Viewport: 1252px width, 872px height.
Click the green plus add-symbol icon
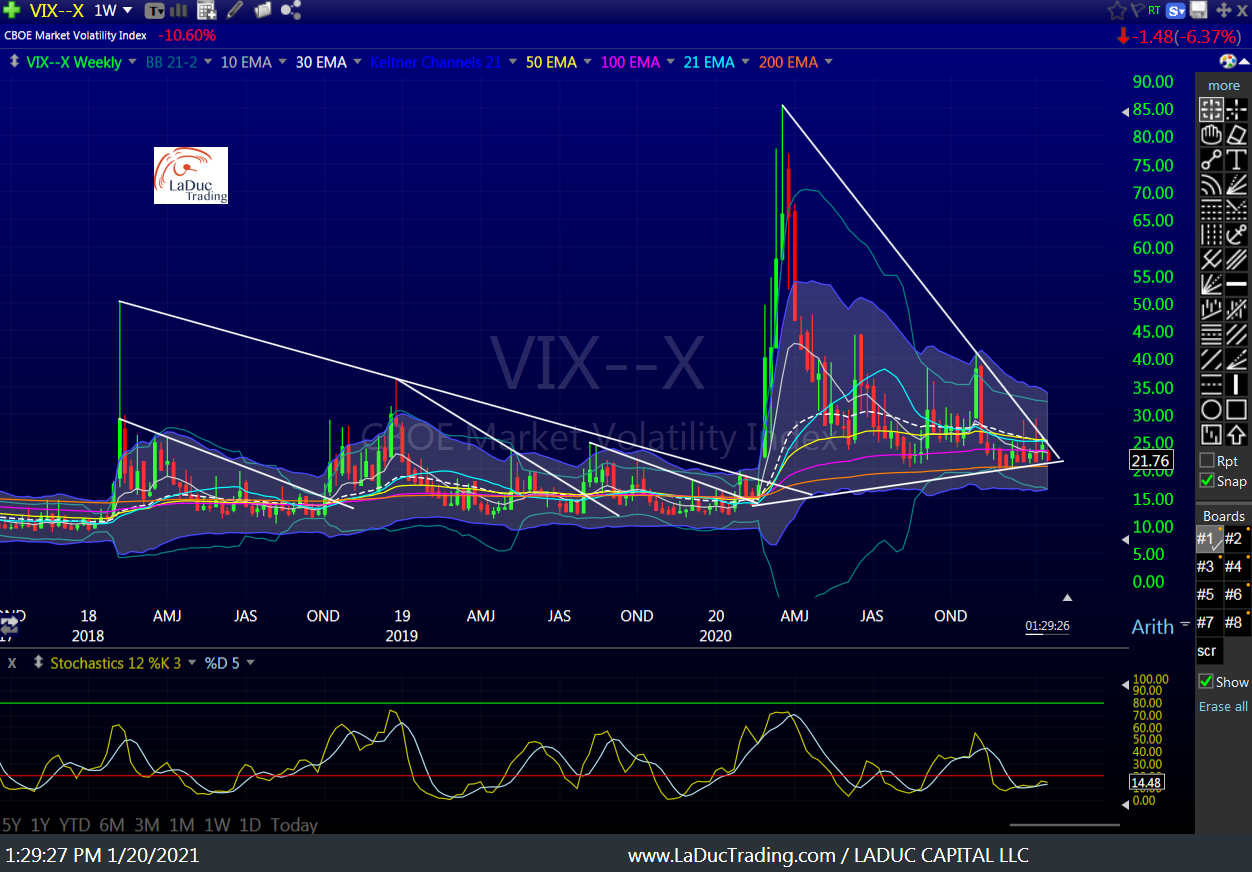[11, 11]
